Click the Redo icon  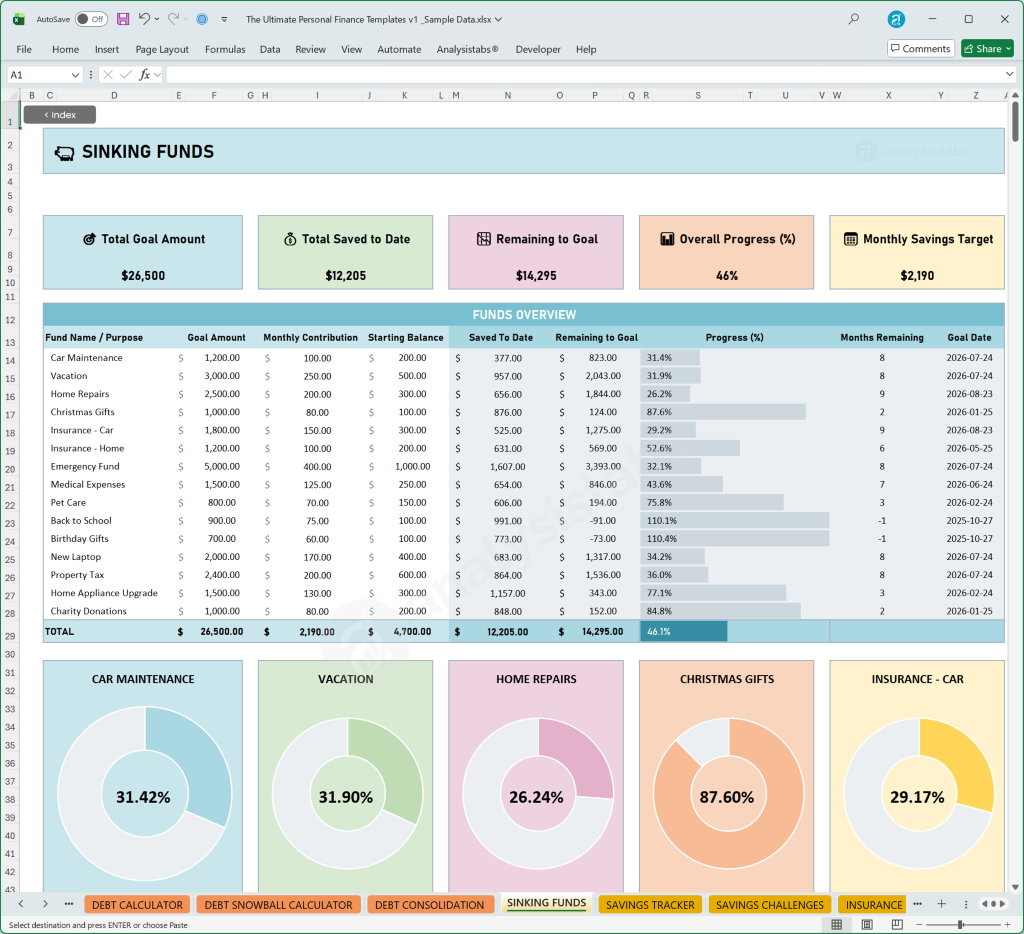pyautogui.click(x=174, y=19)
